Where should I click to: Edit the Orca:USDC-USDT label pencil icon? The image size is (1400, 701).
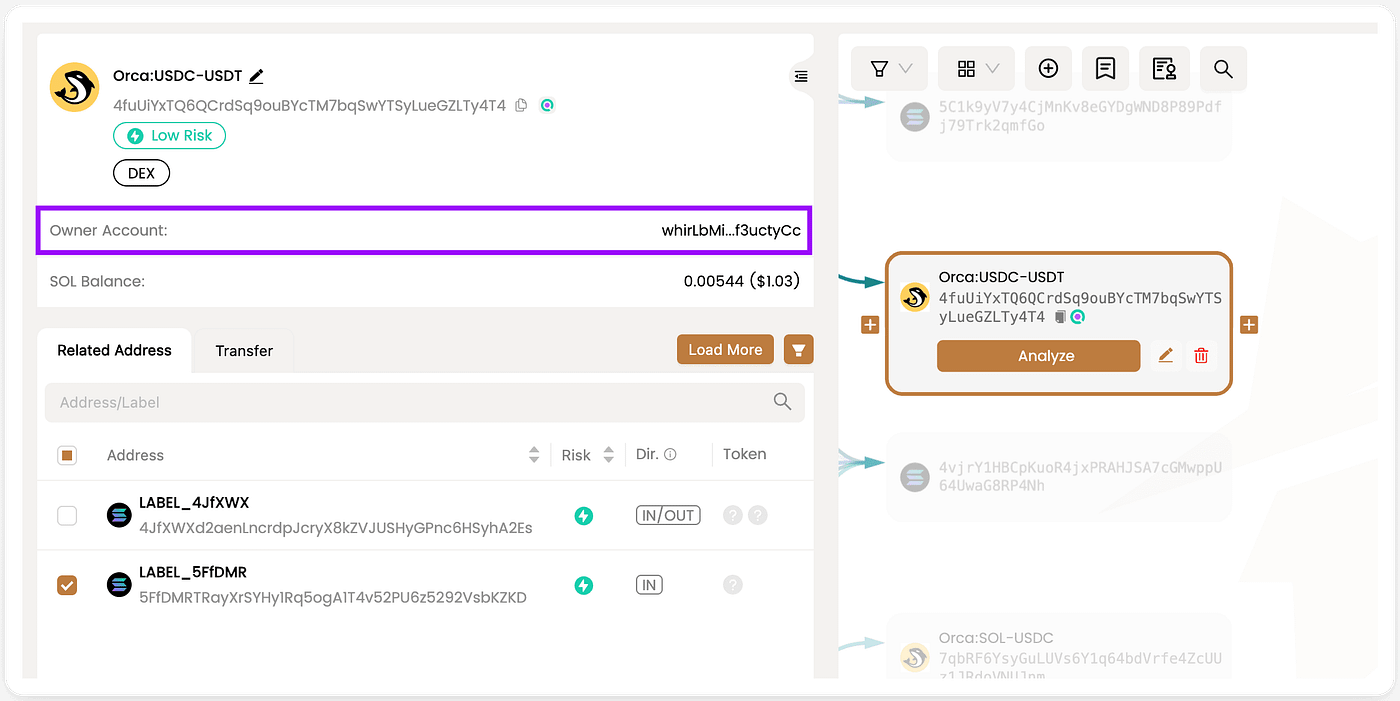tap(257, 76)
